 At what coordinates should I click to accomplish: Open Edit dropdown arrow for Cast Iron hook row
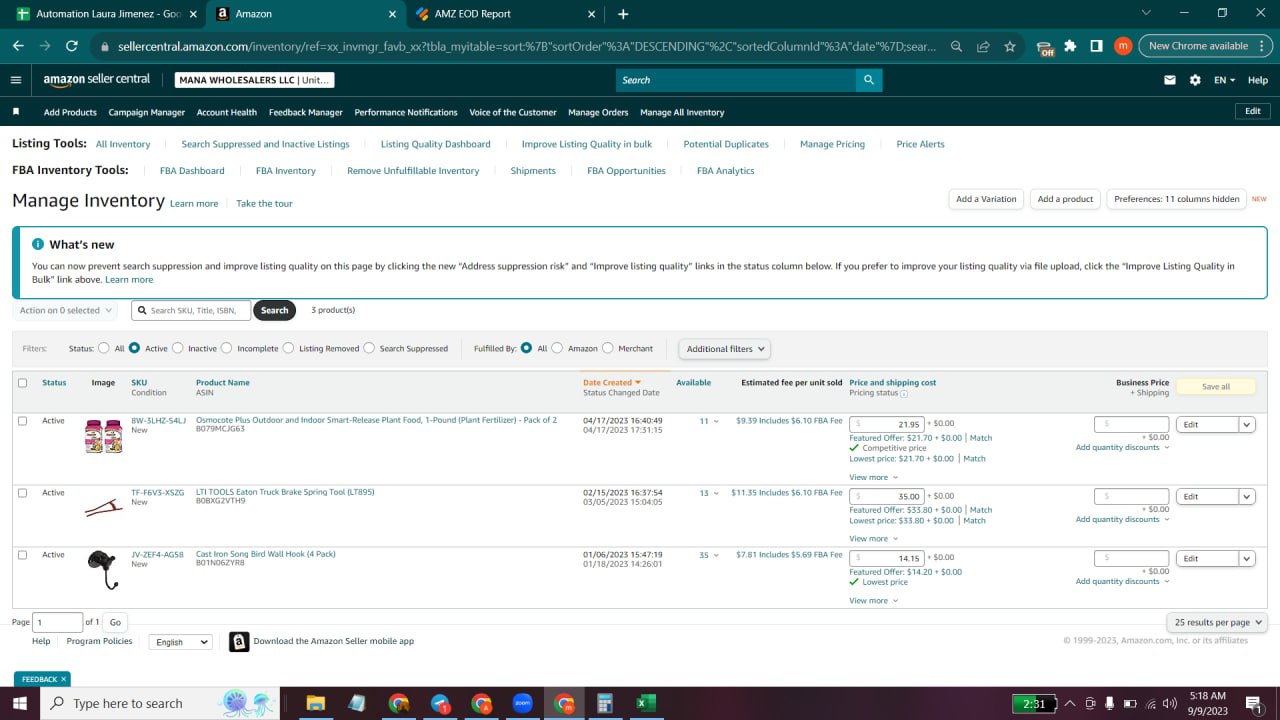click(1247, 558)
